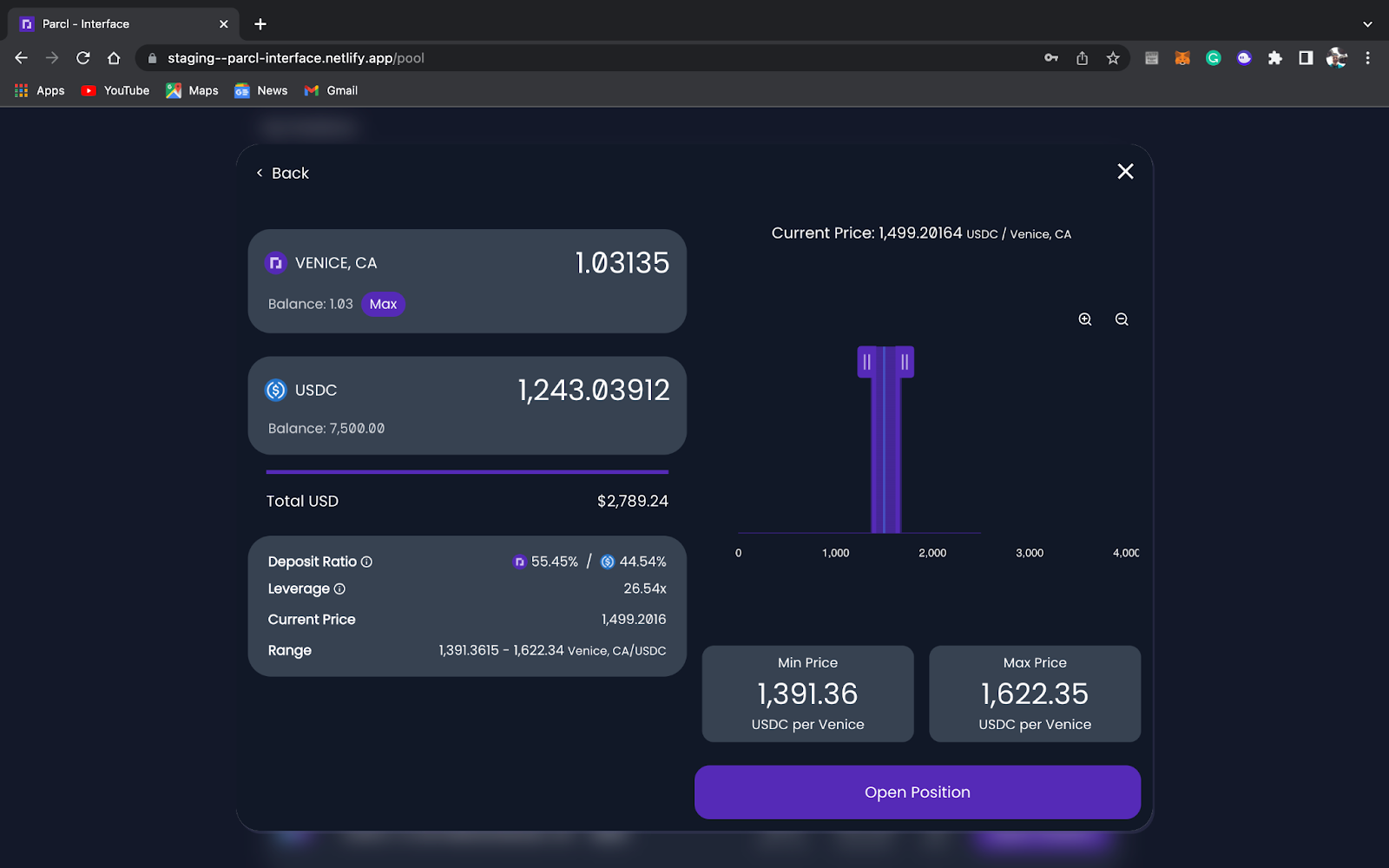Image resolution: width=1389 pixels, height=868 pixels.
Task: Zoom in on the price chart
Action: click(x=1085, y=319)
